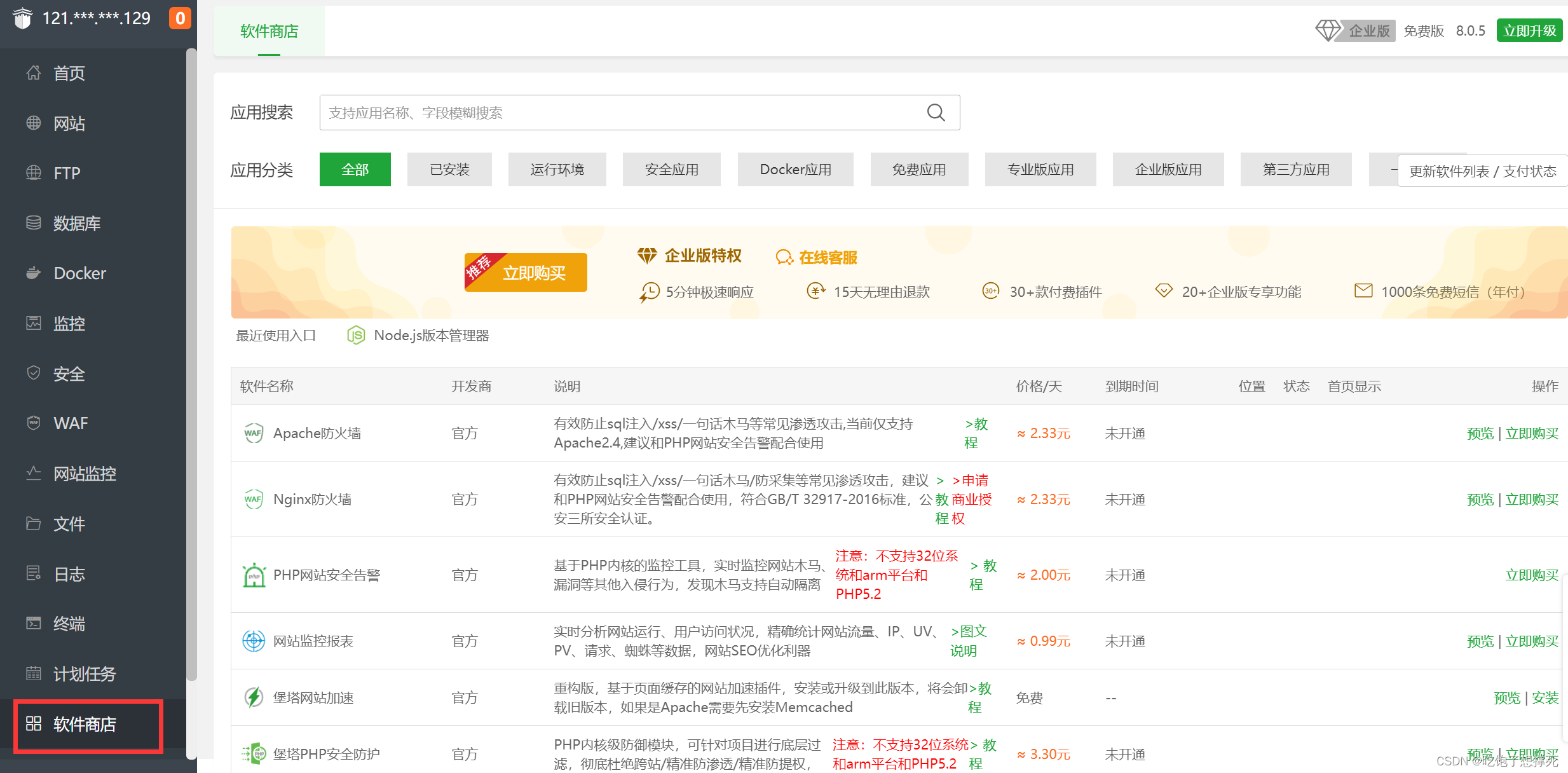Click the orange notification count badge
1568x773 pixels.
click(180, 18)
